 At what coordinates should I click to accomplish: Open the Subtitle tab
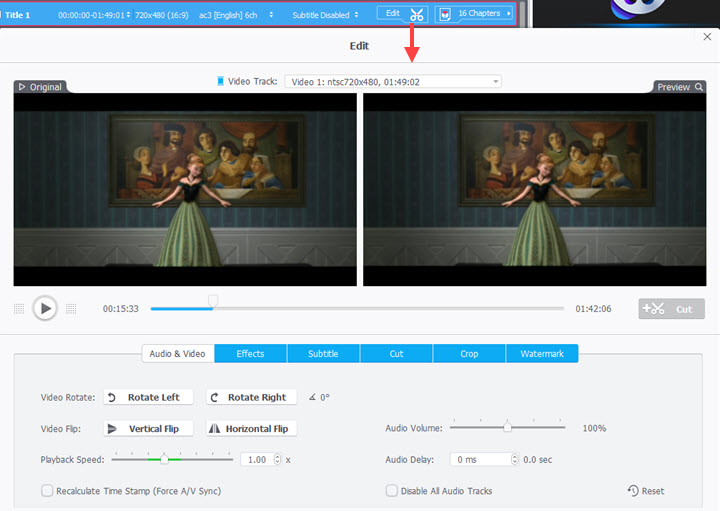[323, 354]
